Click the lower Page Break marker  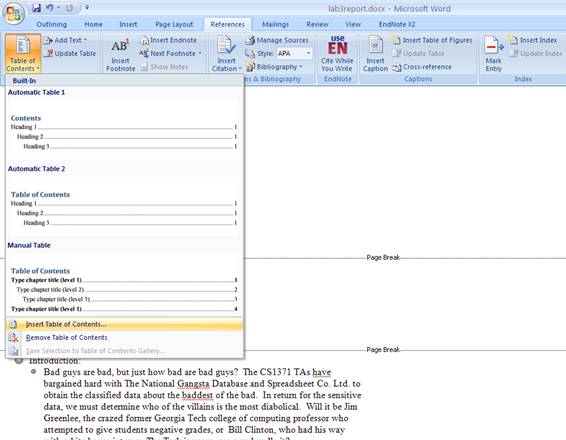coord(383,349)
